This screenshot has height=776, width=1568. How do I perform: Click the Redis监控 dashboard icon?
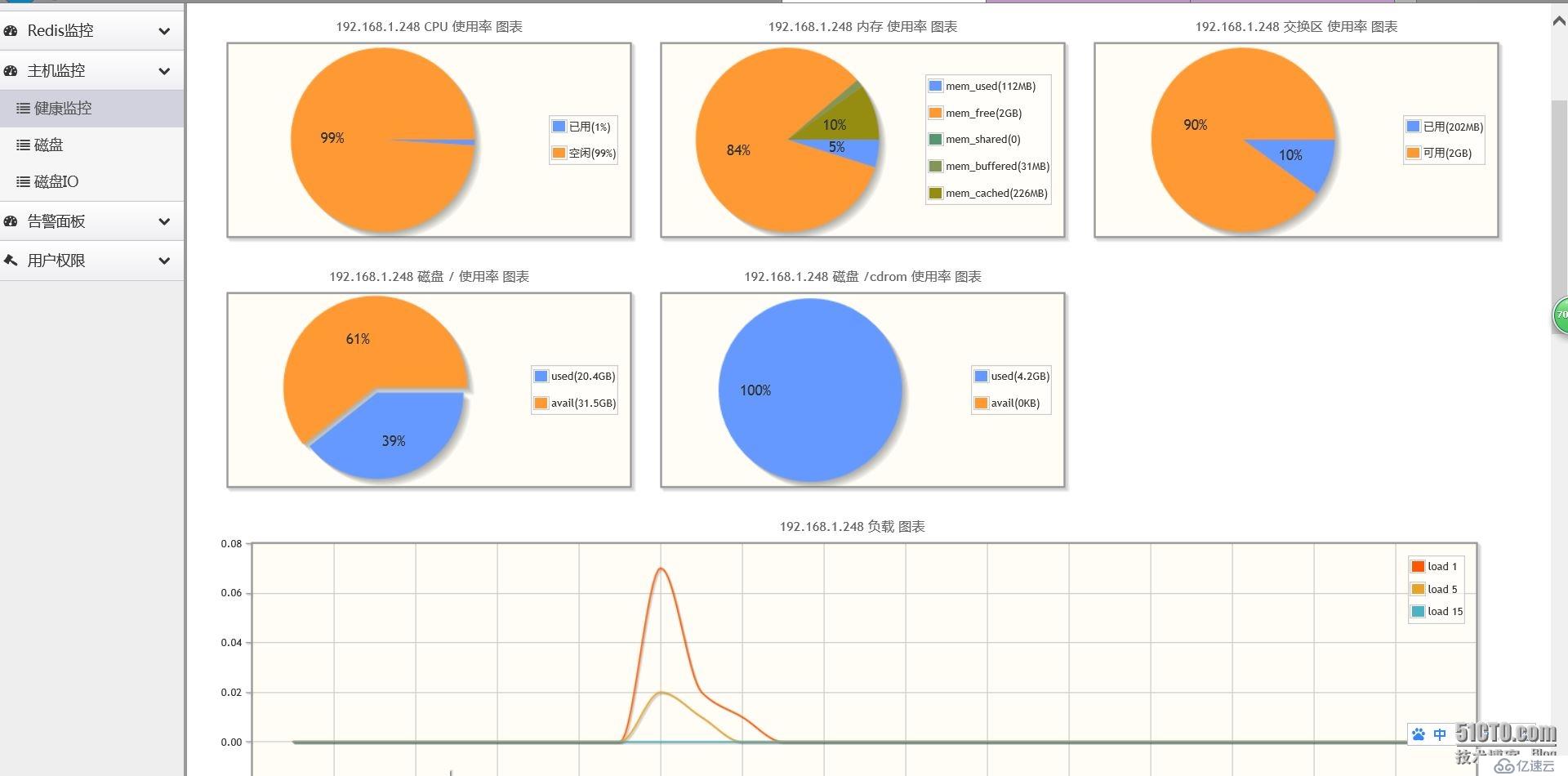11,31
